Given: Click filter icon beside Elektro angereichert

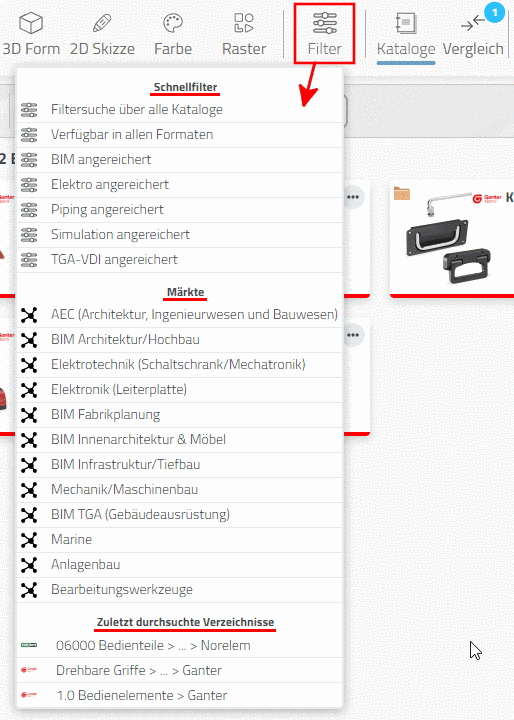Looking at the screenshot, I should (x=29, y=185).
